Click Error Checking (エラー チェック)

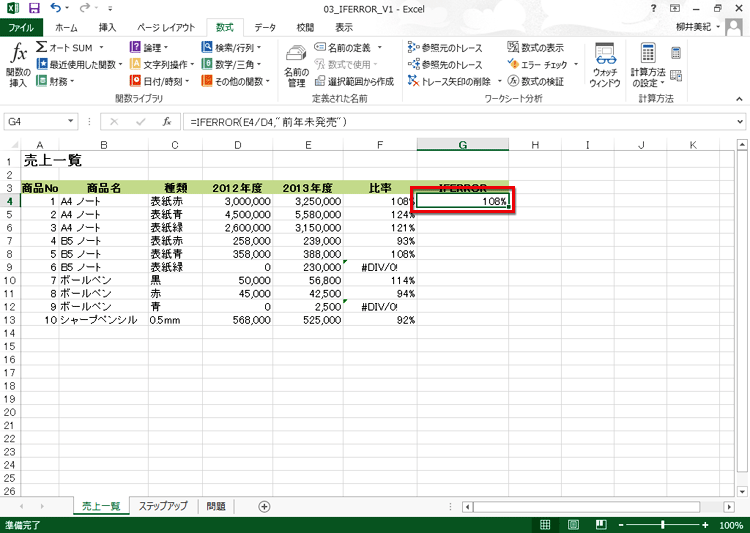(x=537, y=64)
